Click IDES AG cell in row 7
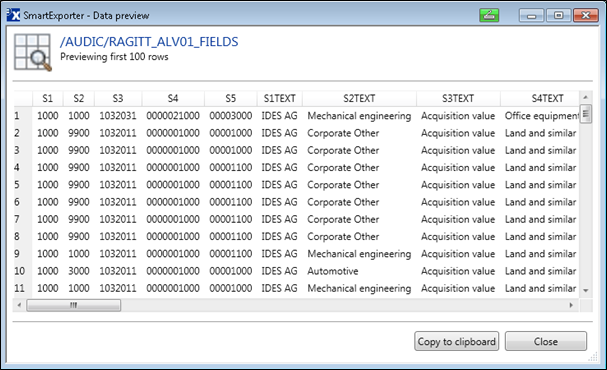 pyautogui.click(x=279, y=219)
